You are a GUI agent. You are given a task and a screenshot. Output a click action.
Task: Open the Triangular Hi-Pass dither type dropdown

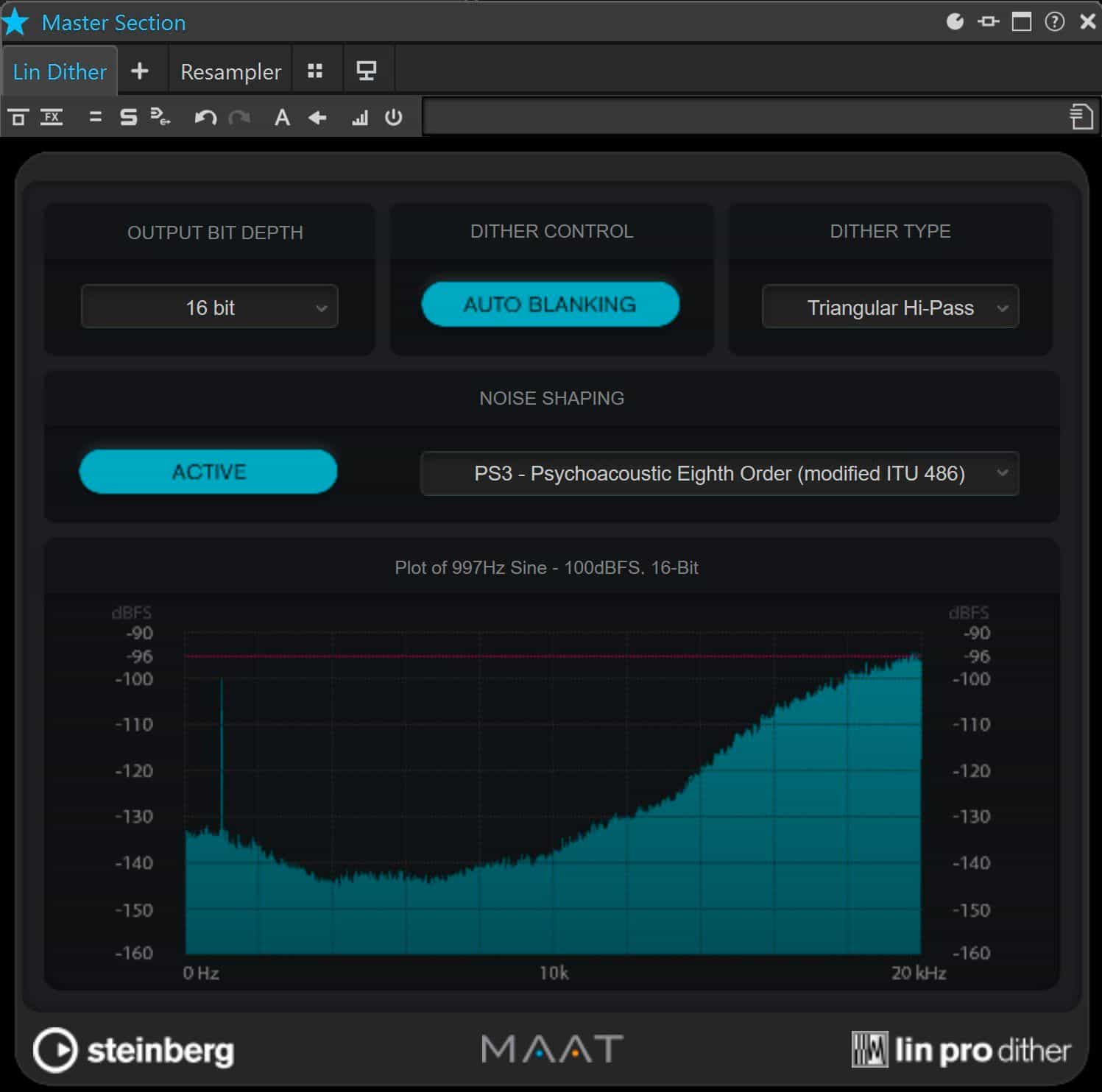click(x=889, y=308)
